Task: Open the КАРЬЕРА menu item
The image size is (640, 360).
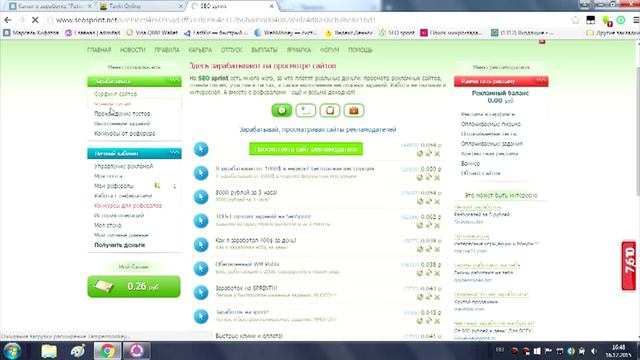Action: tap(200, 50)
